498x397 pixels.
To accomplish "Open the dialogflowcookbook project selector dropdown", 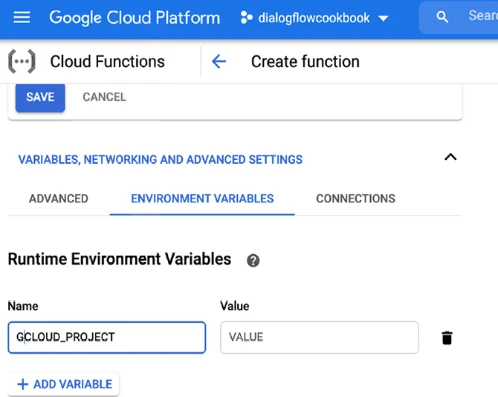I will [315, 18].
